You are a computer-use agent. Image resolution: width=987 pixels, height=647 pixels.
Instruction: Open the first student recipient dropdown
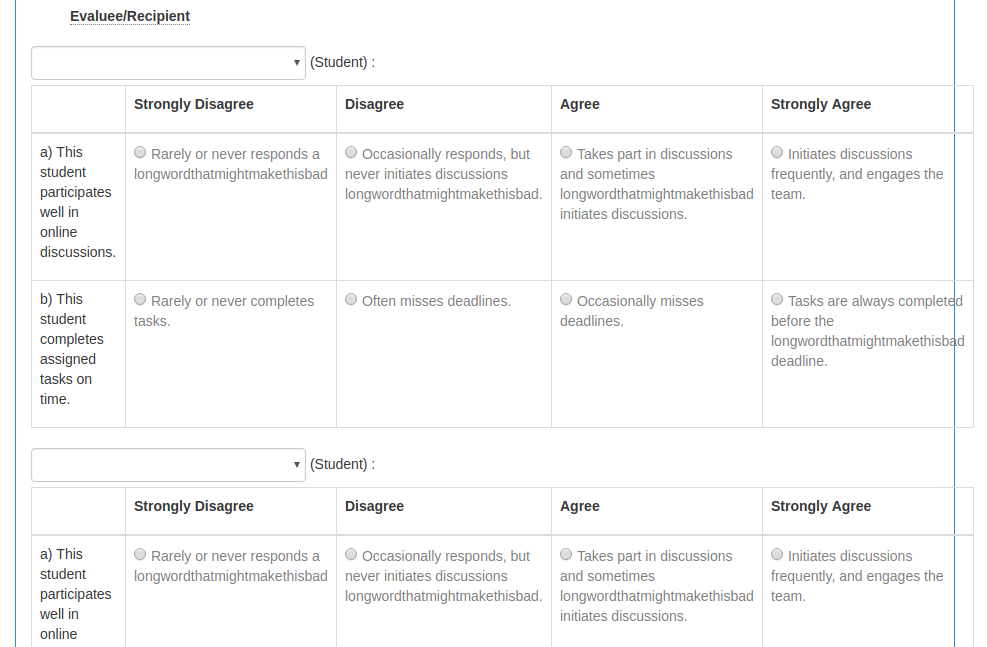pyautogui.click(x=168, y=63)
